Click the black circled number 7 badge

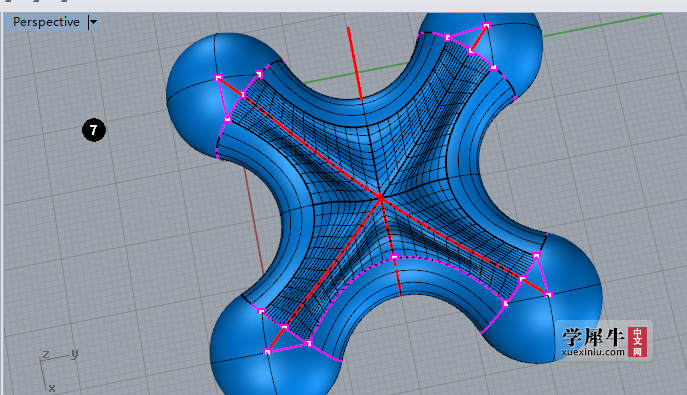point(94,130)
